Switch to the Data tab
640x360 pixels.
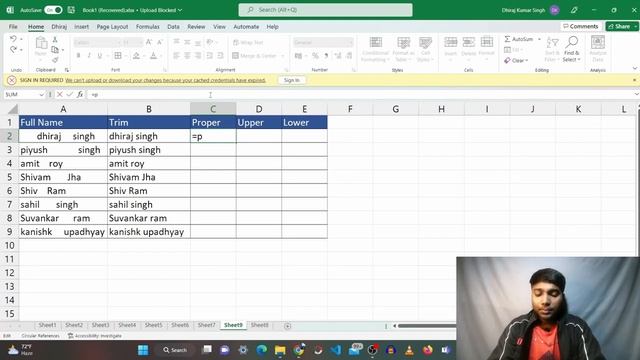pyautogui.click(x=173, y=27)
